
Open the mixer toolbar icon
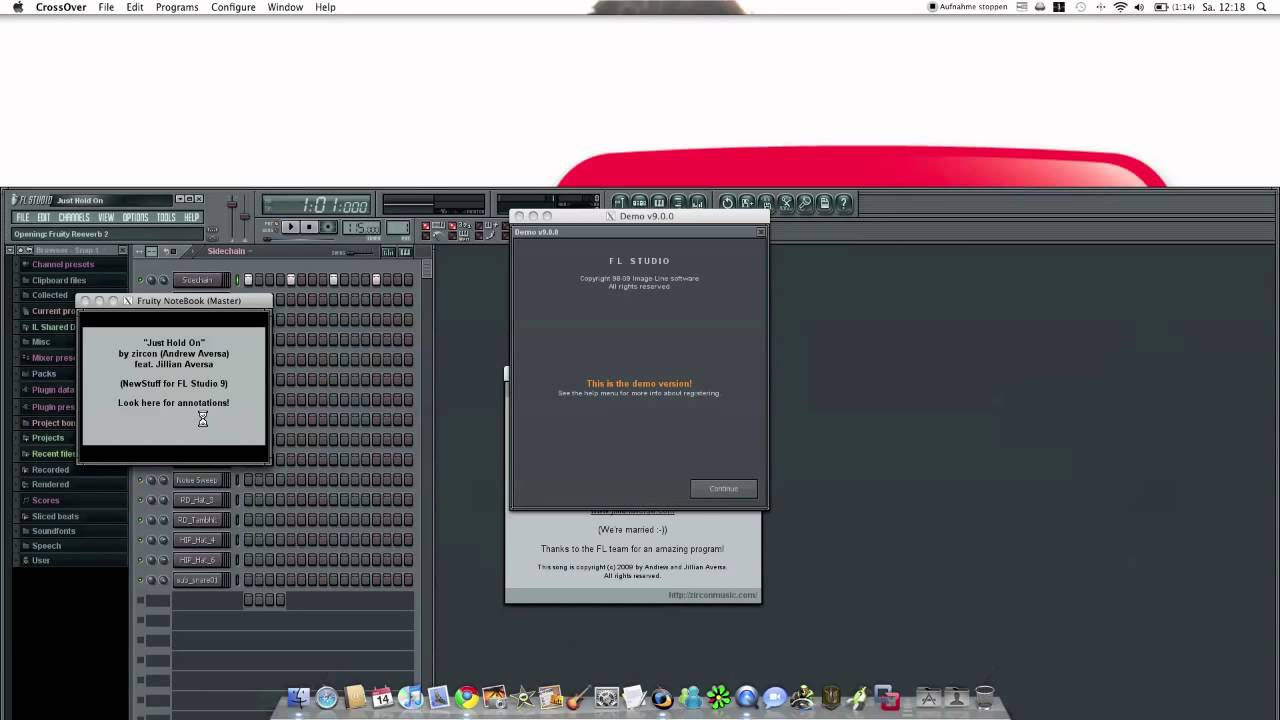(697, 203)
